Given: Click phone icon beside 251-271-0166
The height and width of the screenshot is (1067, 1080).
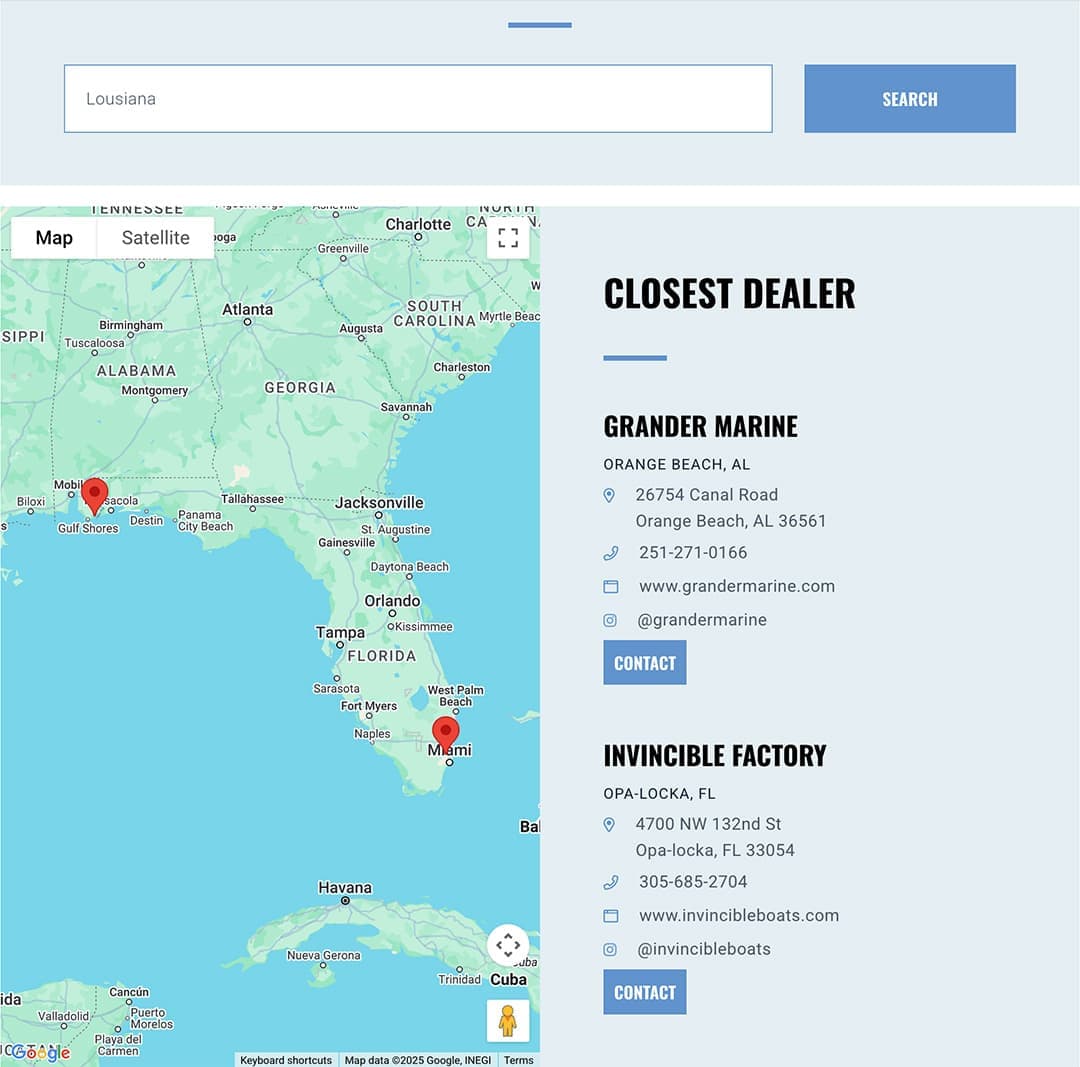Looking at the screenshot, I should tap(611, 552).
